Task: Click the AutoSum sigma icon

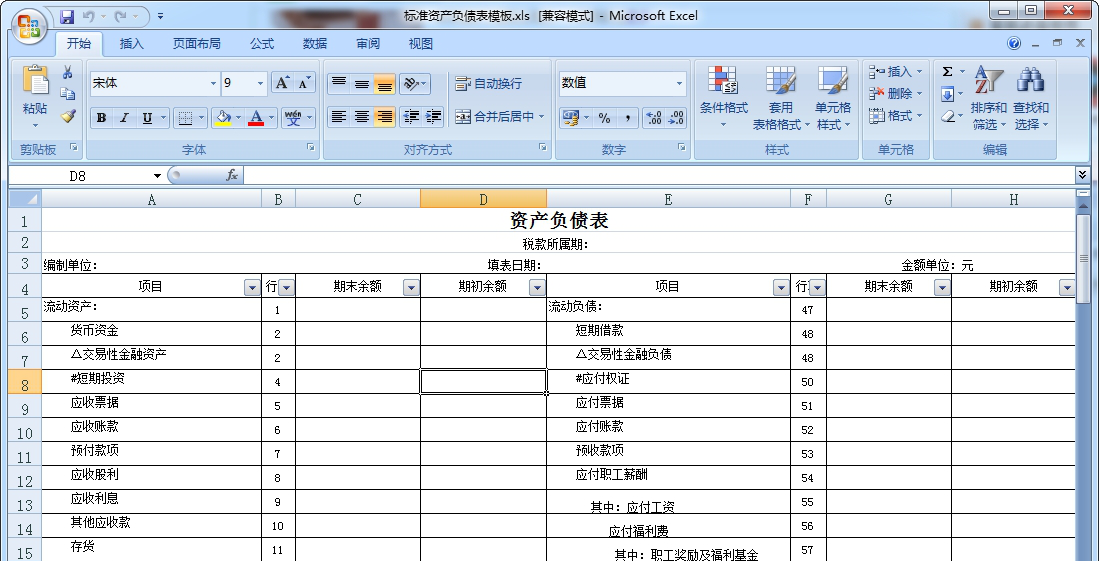Action: 948,71
